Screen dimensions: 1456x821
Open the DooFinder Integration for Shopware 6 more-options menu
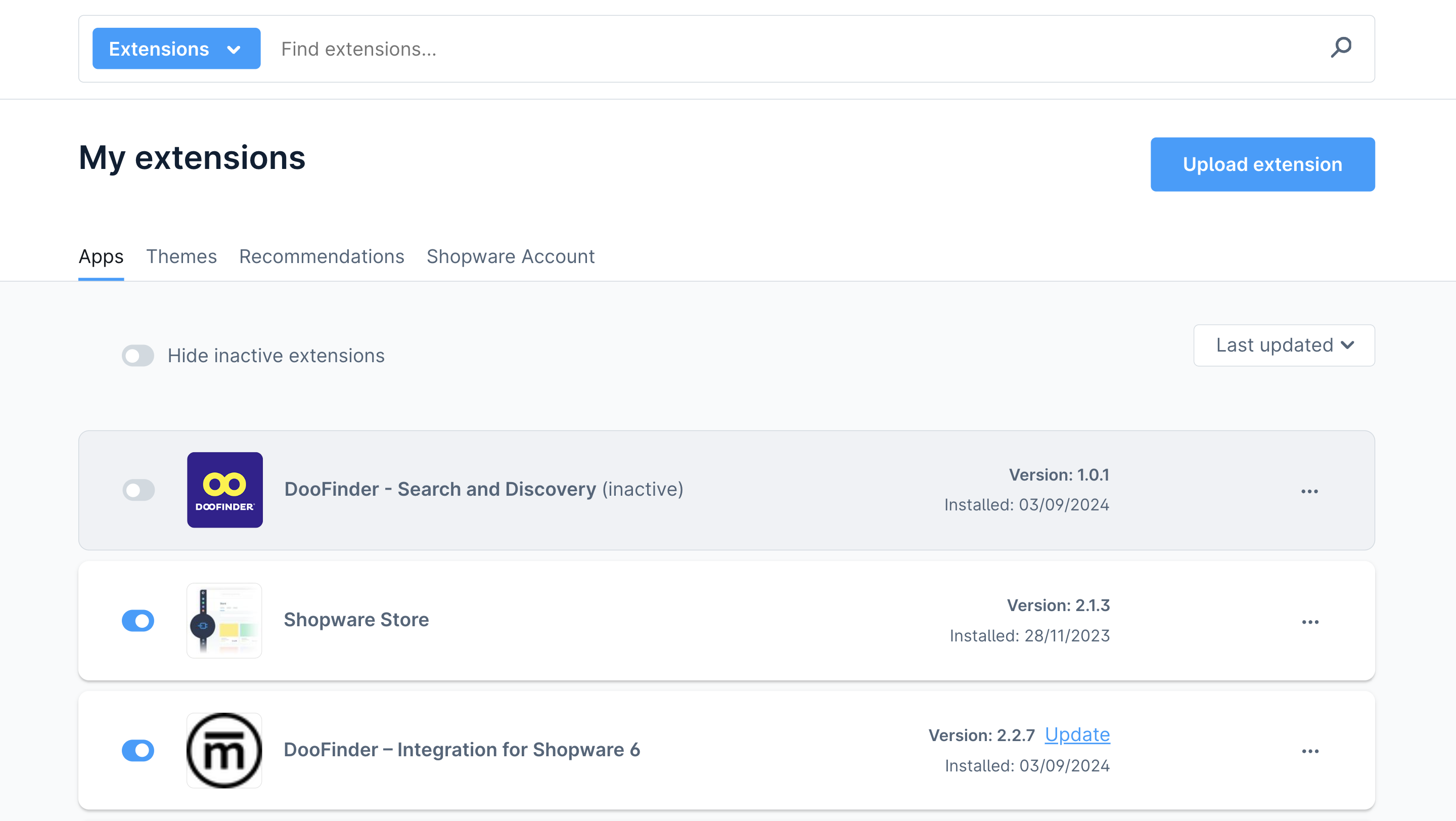tap(1309, 751)
